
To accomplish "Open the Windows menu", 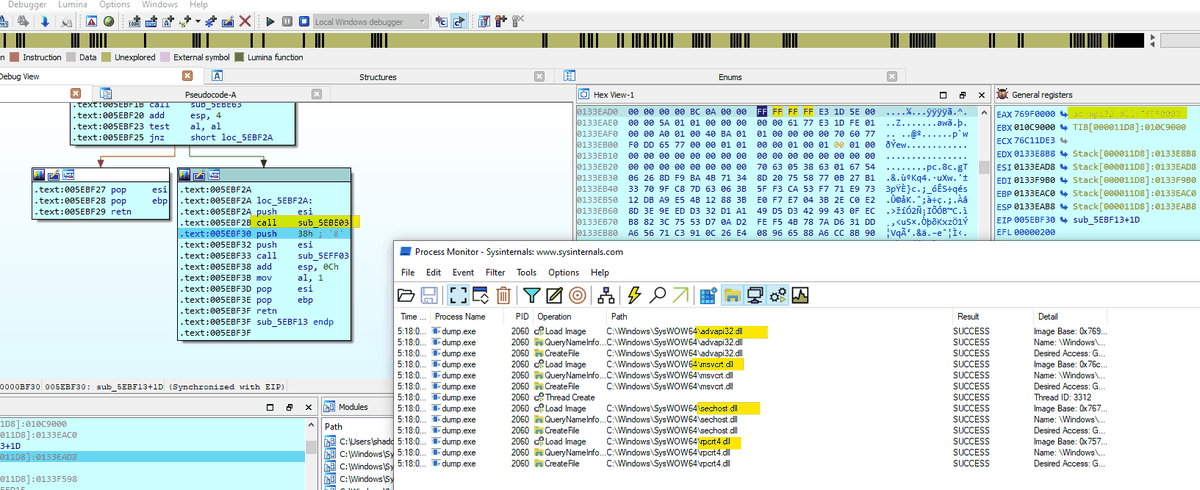I will pyautogui.click(x=160, y=5).
